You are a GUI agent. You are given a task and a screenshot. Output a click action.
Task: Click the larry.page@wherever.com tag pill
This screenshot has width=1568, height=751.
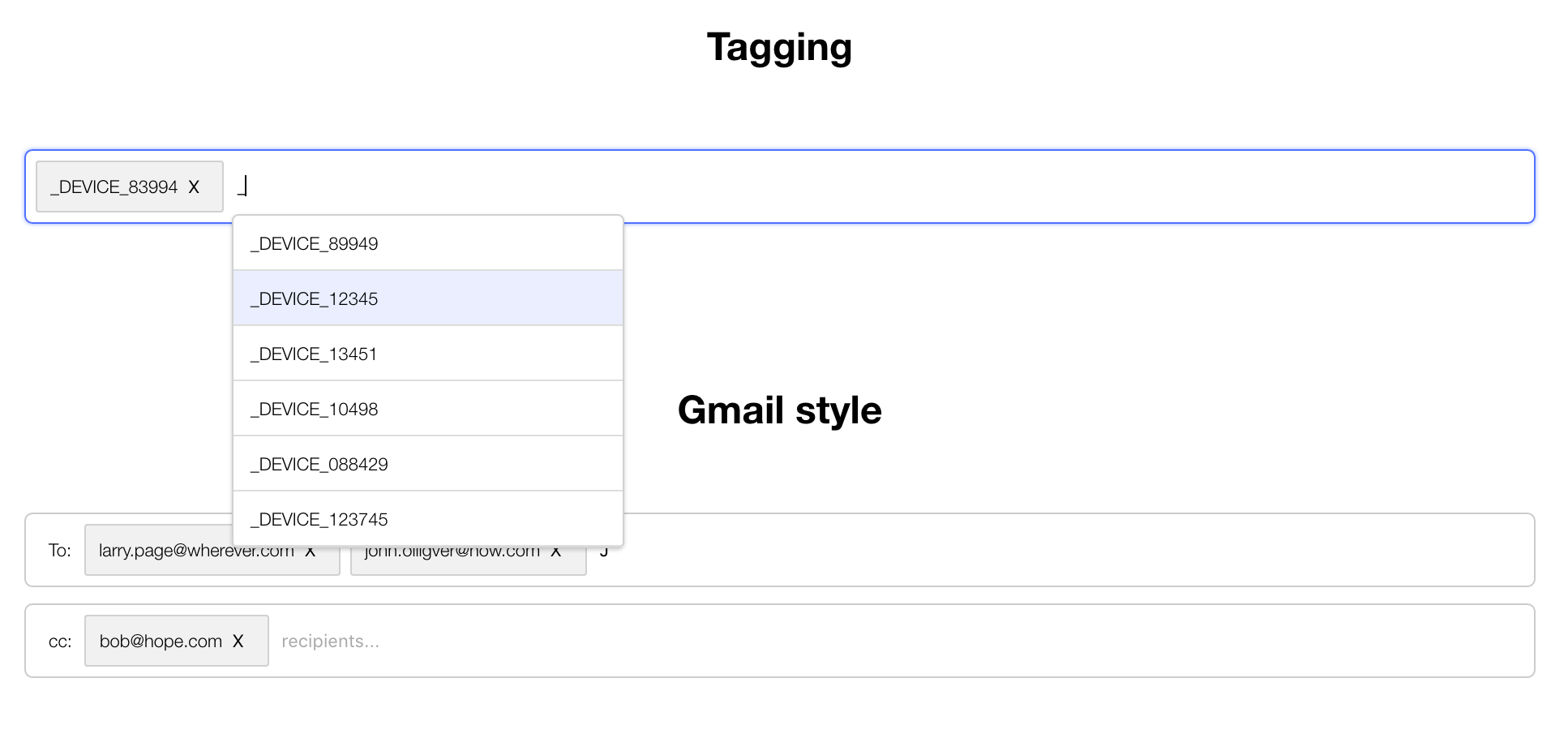tap(196, 550)
